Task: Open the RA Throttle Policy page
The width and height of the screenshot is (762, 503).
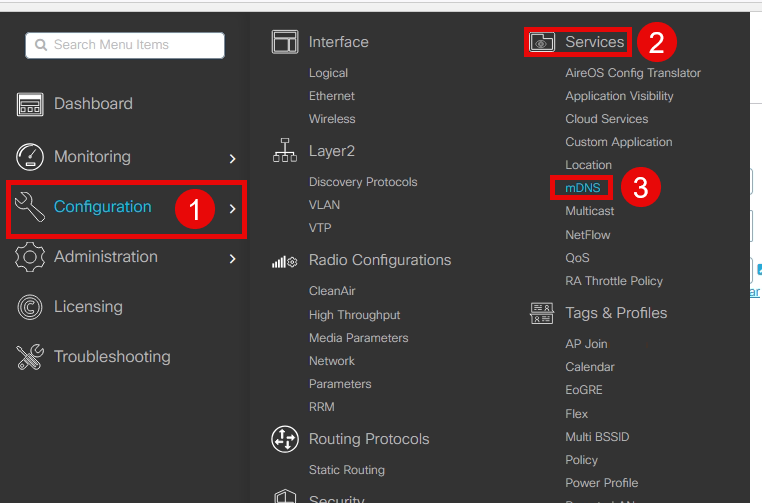Action: (x=614, y=281)
